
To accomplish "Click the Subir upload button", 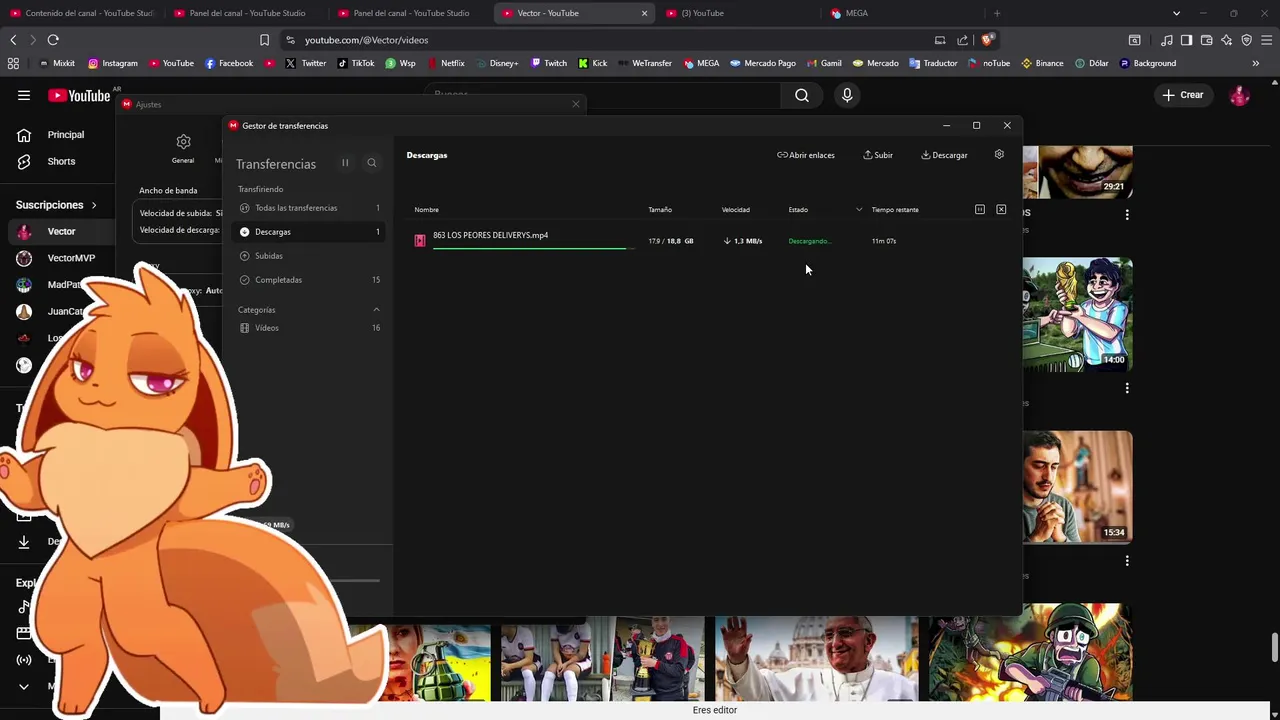I will tap(878, 155).
